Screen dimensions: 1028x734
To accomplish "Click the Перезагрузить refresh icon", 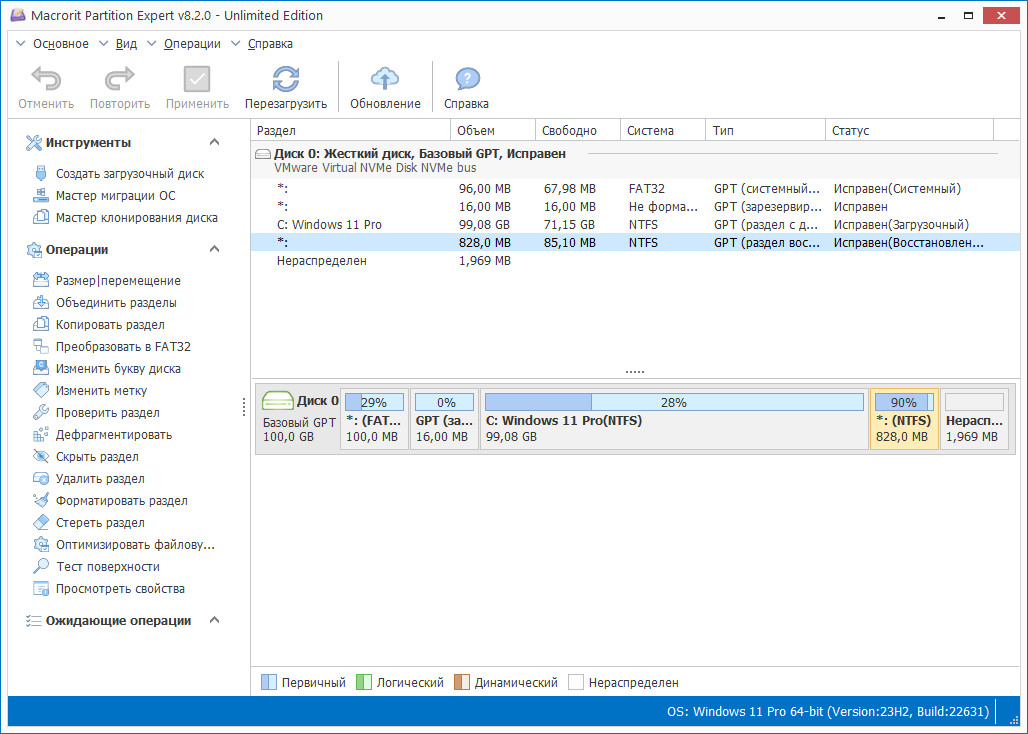I will tap(286, 79).
